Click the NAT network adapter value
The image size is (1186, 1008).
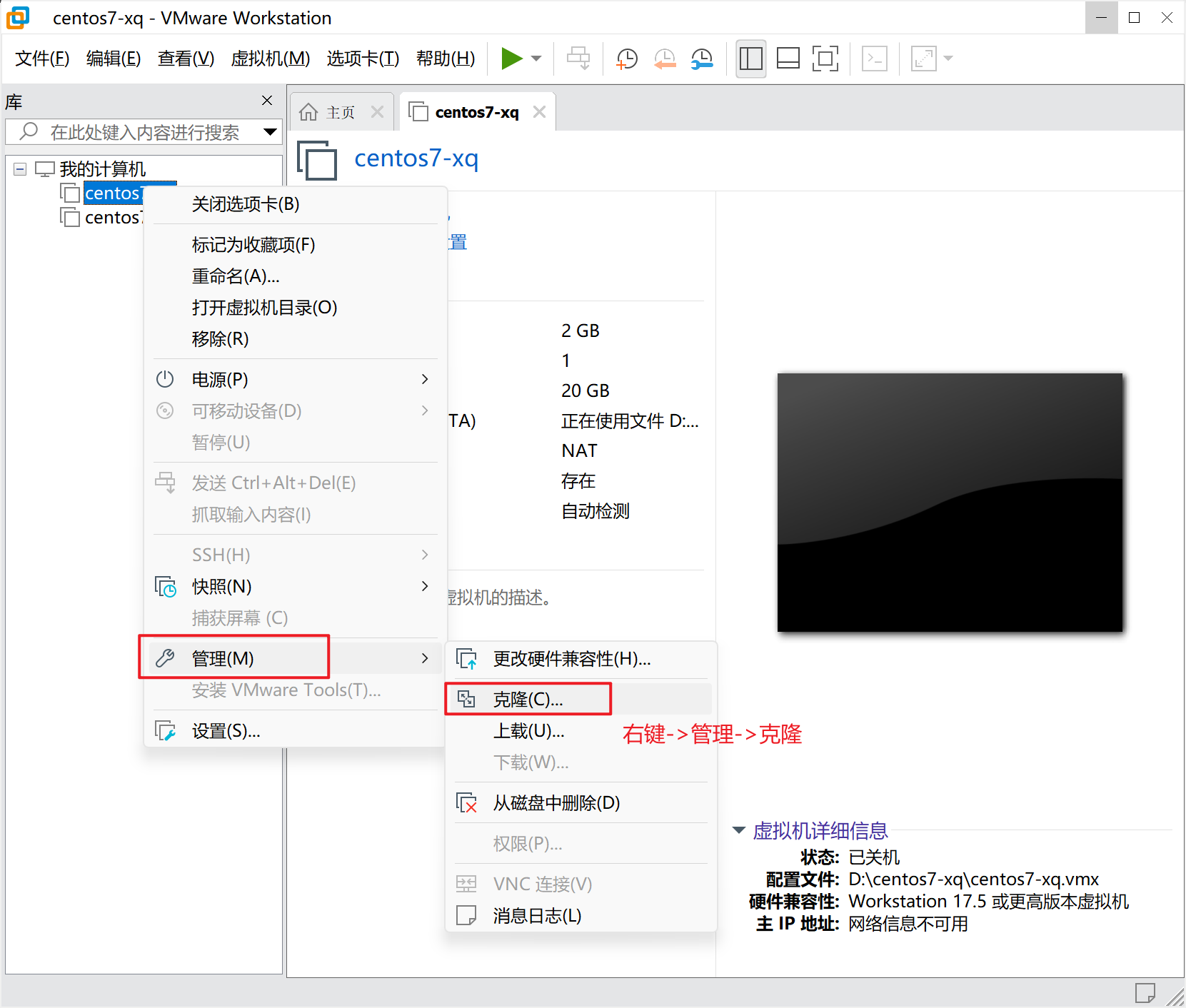pyautogui.click(x=579, y=451)
